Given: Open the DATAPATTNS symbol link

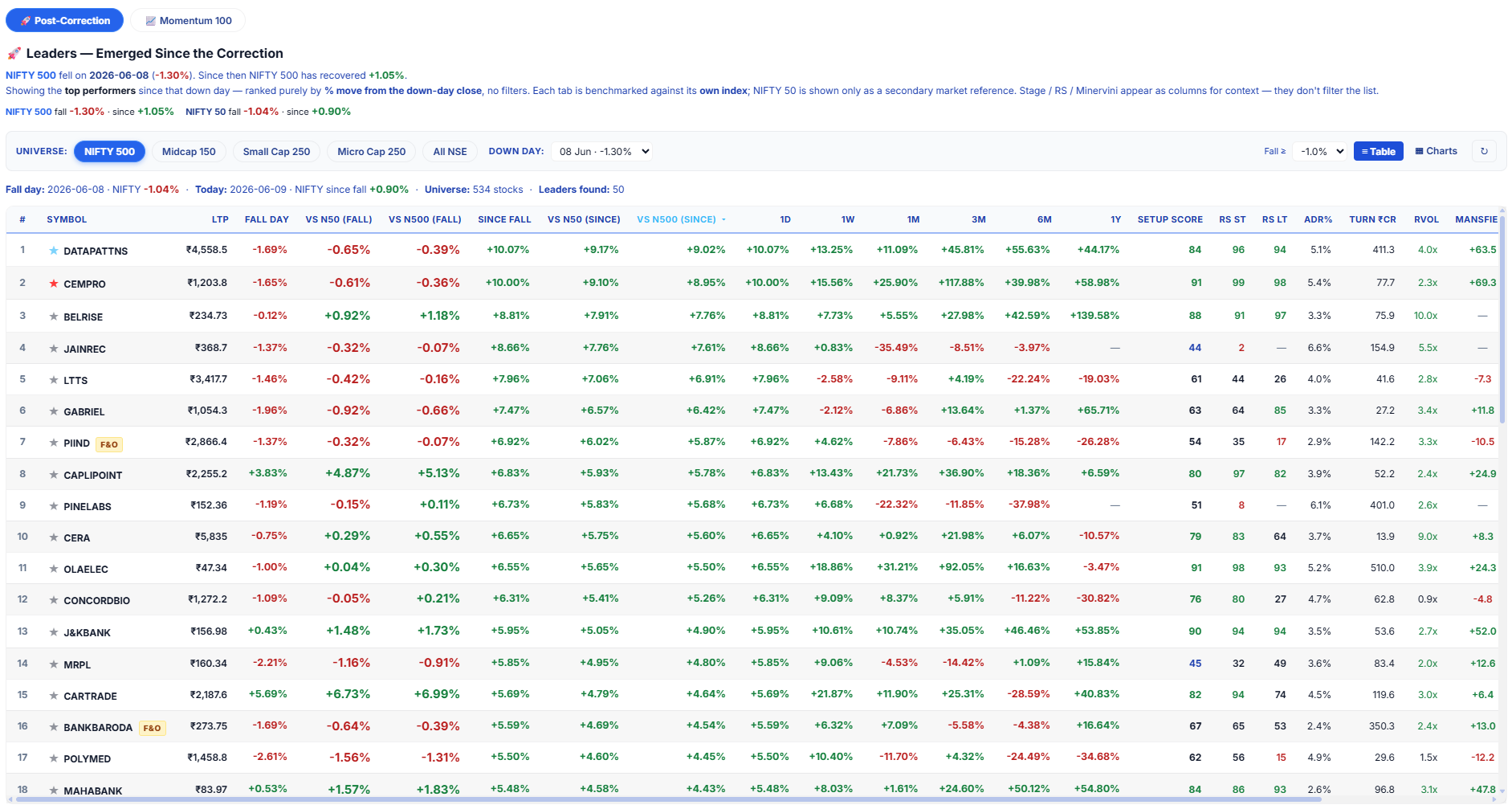Looking at the screenshot, I should tap(96, 251).
